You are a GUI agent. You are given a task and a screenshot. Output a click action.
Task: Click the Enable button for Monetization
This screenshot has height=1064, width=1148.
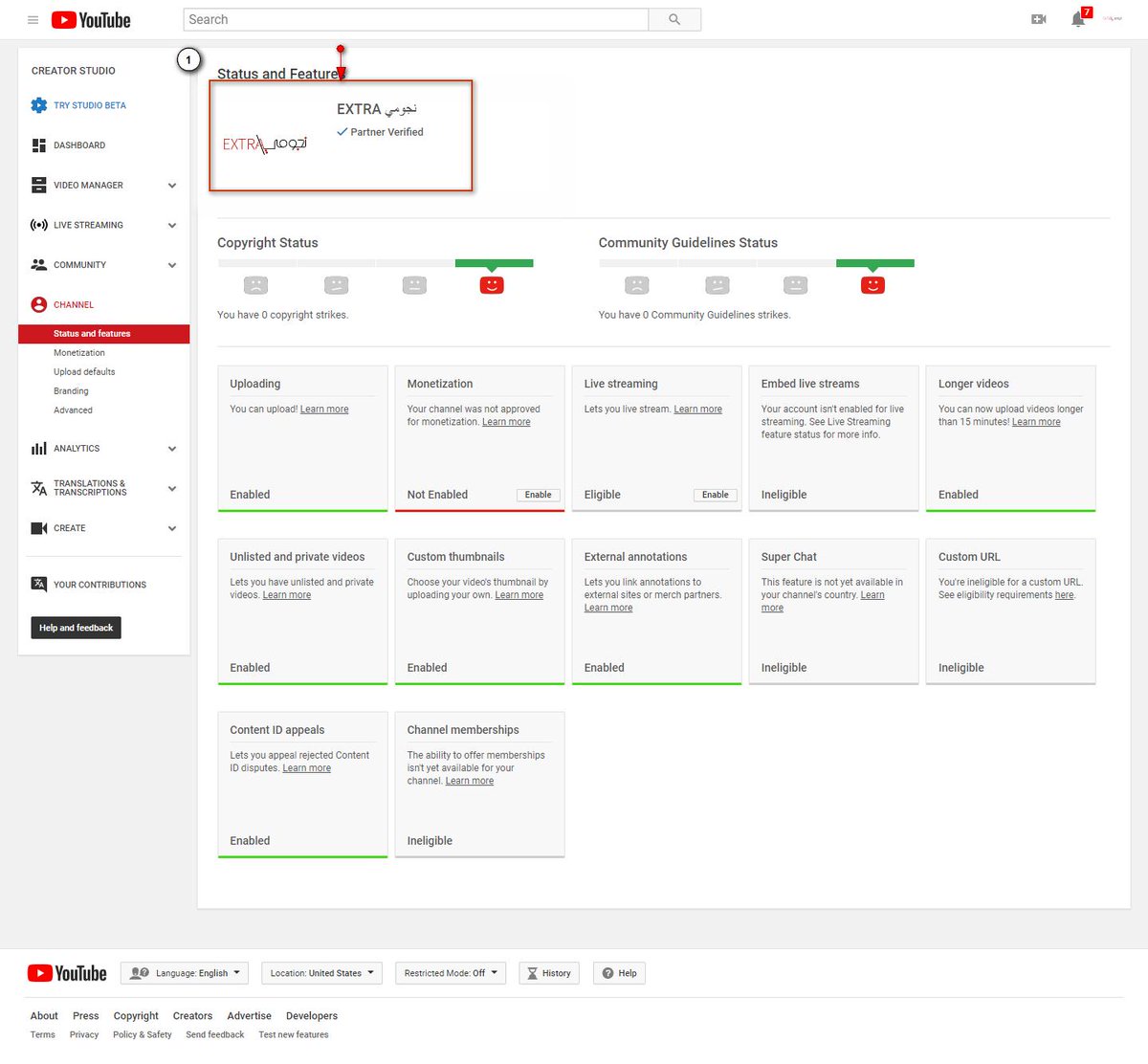tap(539, 495)
